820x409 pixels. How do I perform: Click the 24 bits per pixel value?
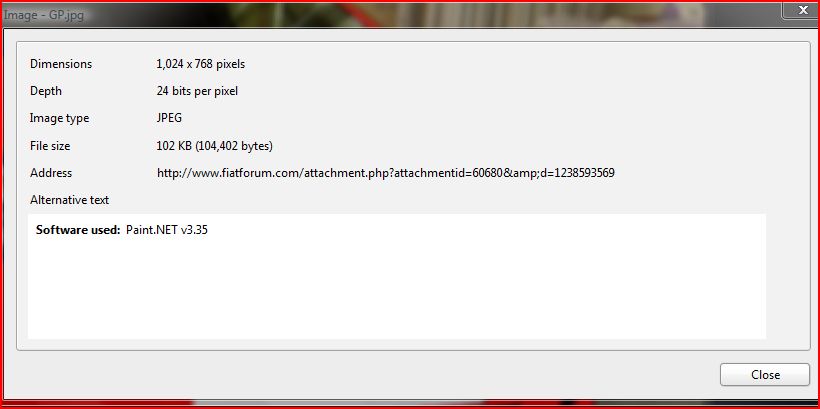pyautogui.click(x=197, y=91)
